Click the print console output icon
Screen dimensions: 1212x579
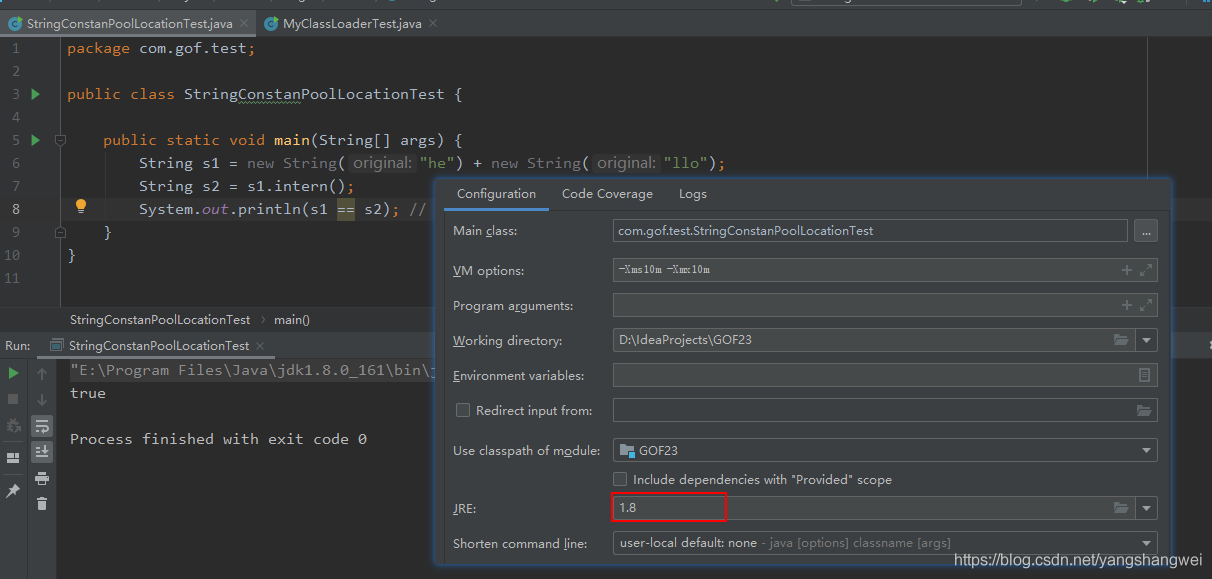pyautogui.click(x=42, y=478)
